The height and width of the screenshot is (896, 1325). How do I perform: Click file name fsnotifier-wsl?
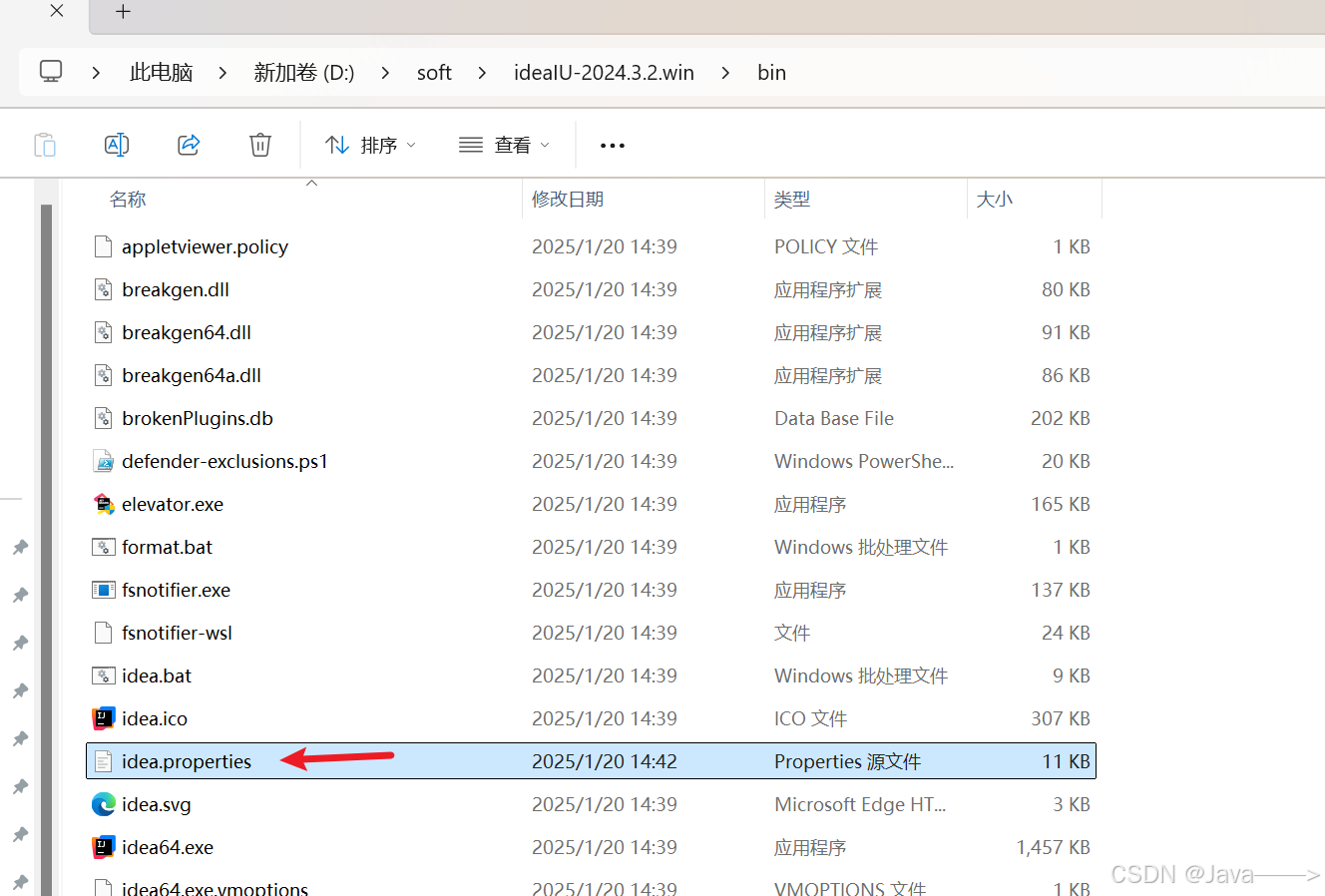(x=177, y=633)
